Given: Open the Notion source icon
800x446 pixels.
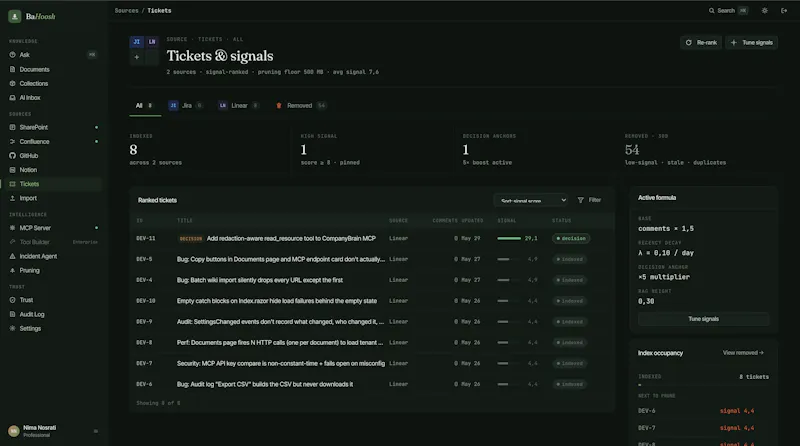Looking at the screenshot, I should (x=12, y=170).
